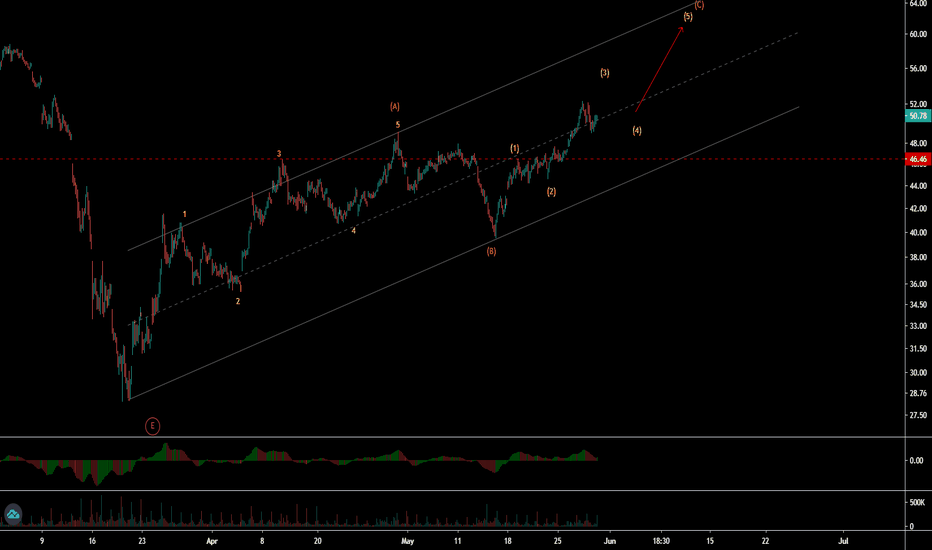Viewport: 932px width, 550px height.
Task: Click the Apr label on the time axis
Action: 212,541
